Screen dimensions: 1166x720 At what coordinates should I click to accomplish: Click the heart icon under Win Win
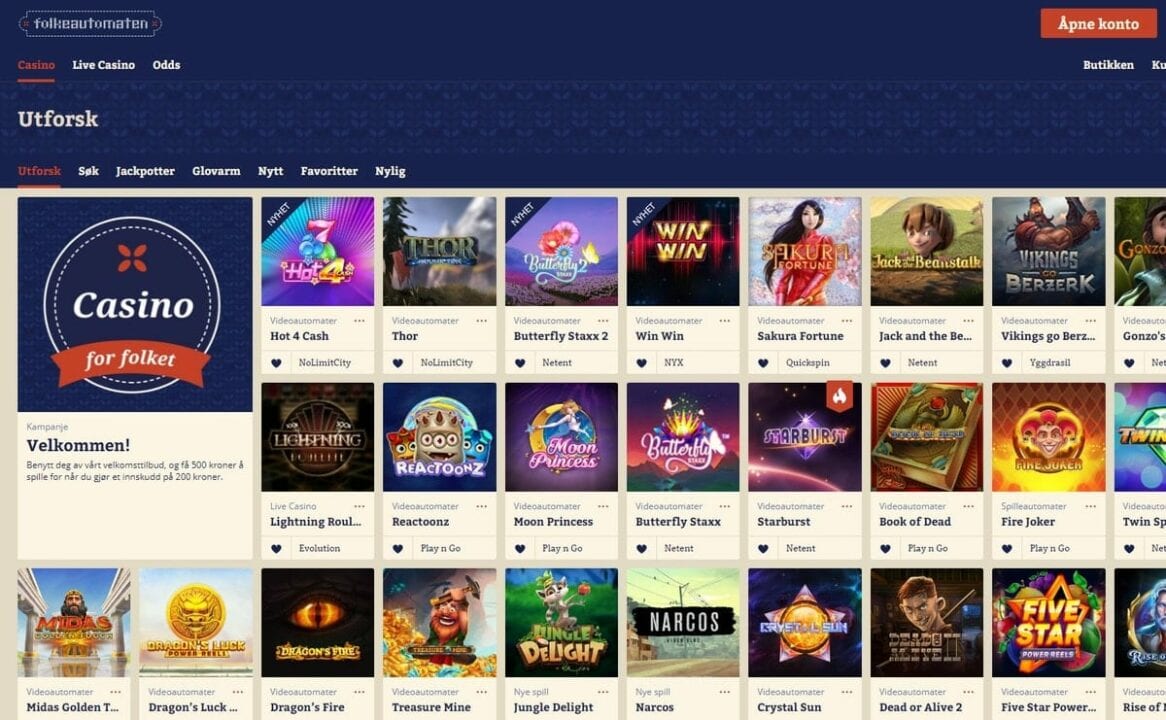pos(641,363)
